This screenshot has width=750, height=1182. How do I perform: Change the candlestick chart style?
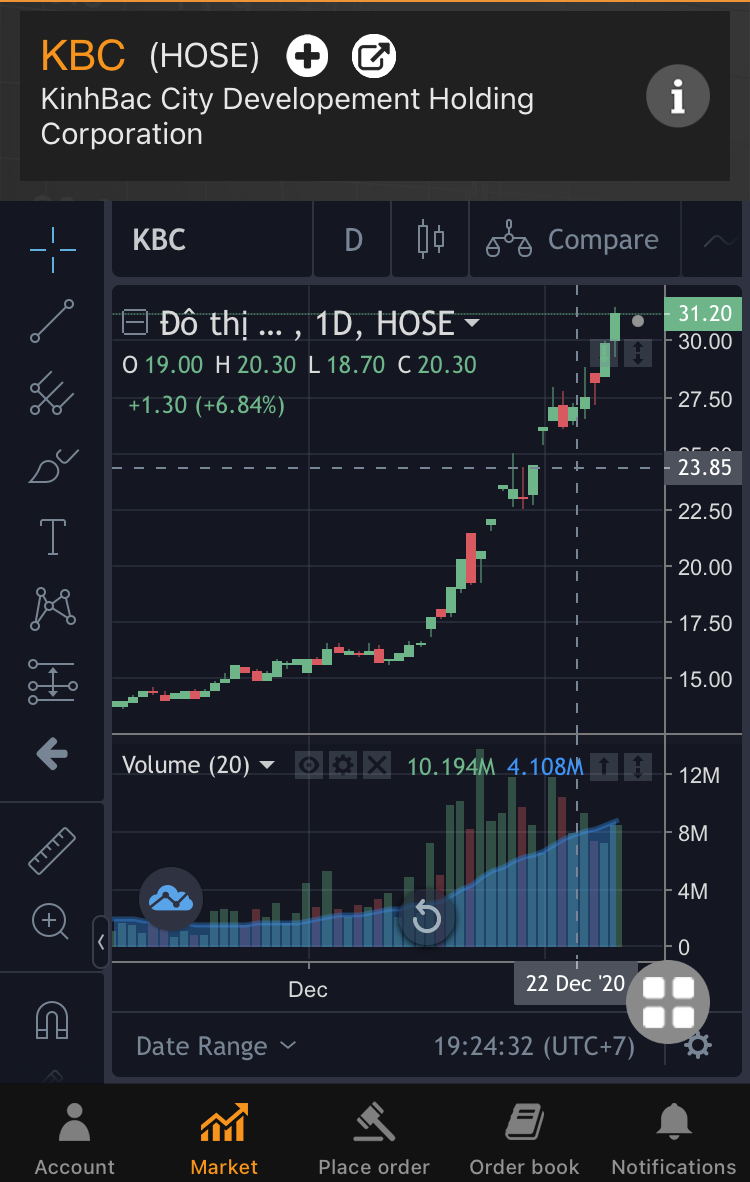click(x=430, y=240)
